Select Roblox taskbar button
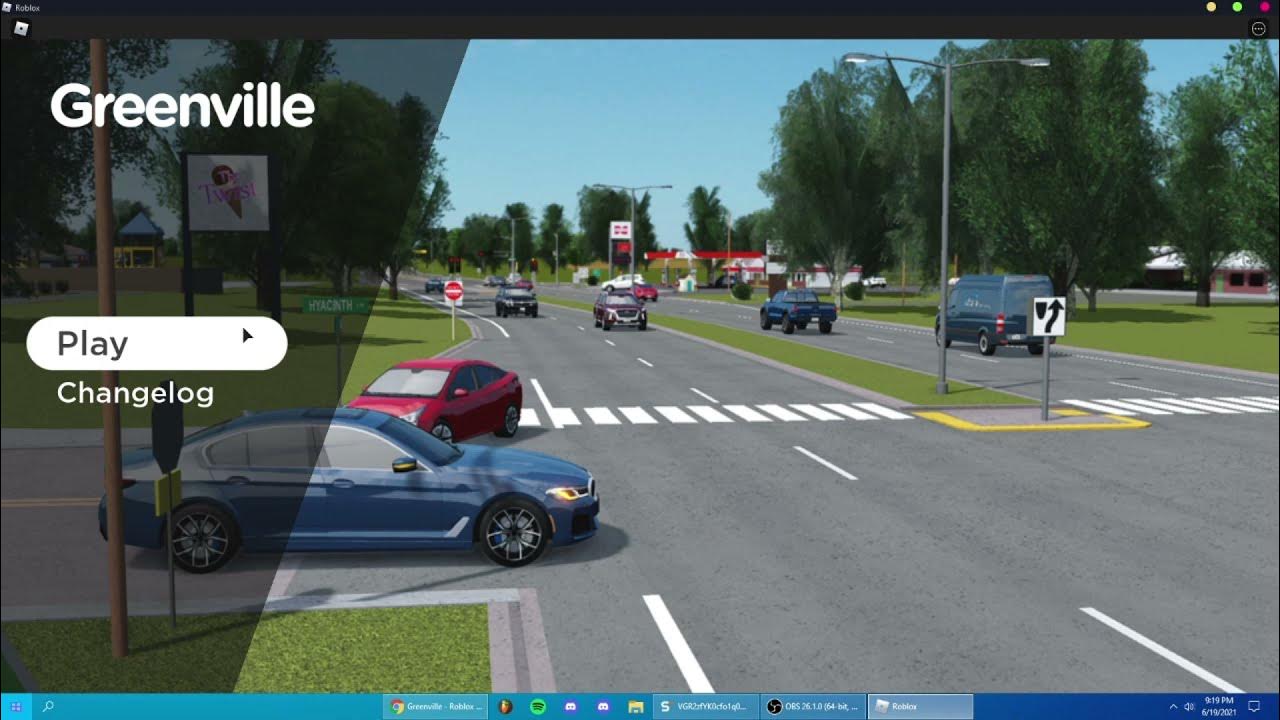The image size is (1280, 720). [x=920, y=707]
